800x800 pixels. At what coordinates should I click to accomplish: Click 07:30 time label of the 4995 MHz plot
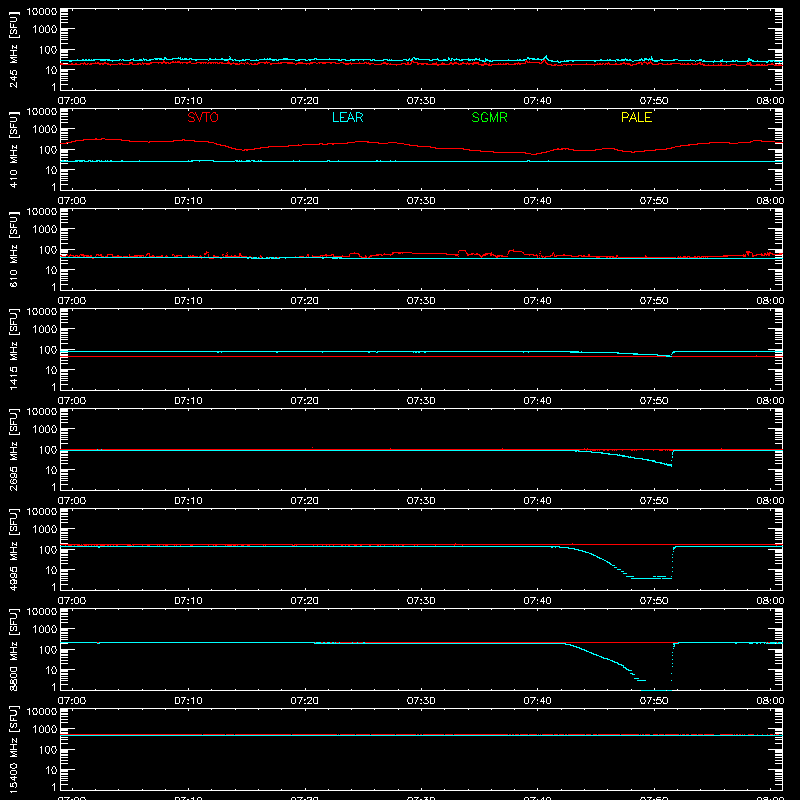coord(421,601)
